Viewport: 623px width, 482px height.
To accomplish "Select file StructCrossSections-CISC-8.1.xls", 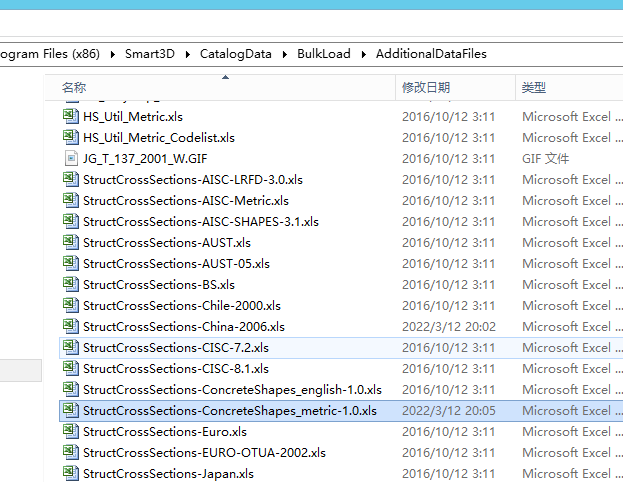I will (x=176, y=369).
